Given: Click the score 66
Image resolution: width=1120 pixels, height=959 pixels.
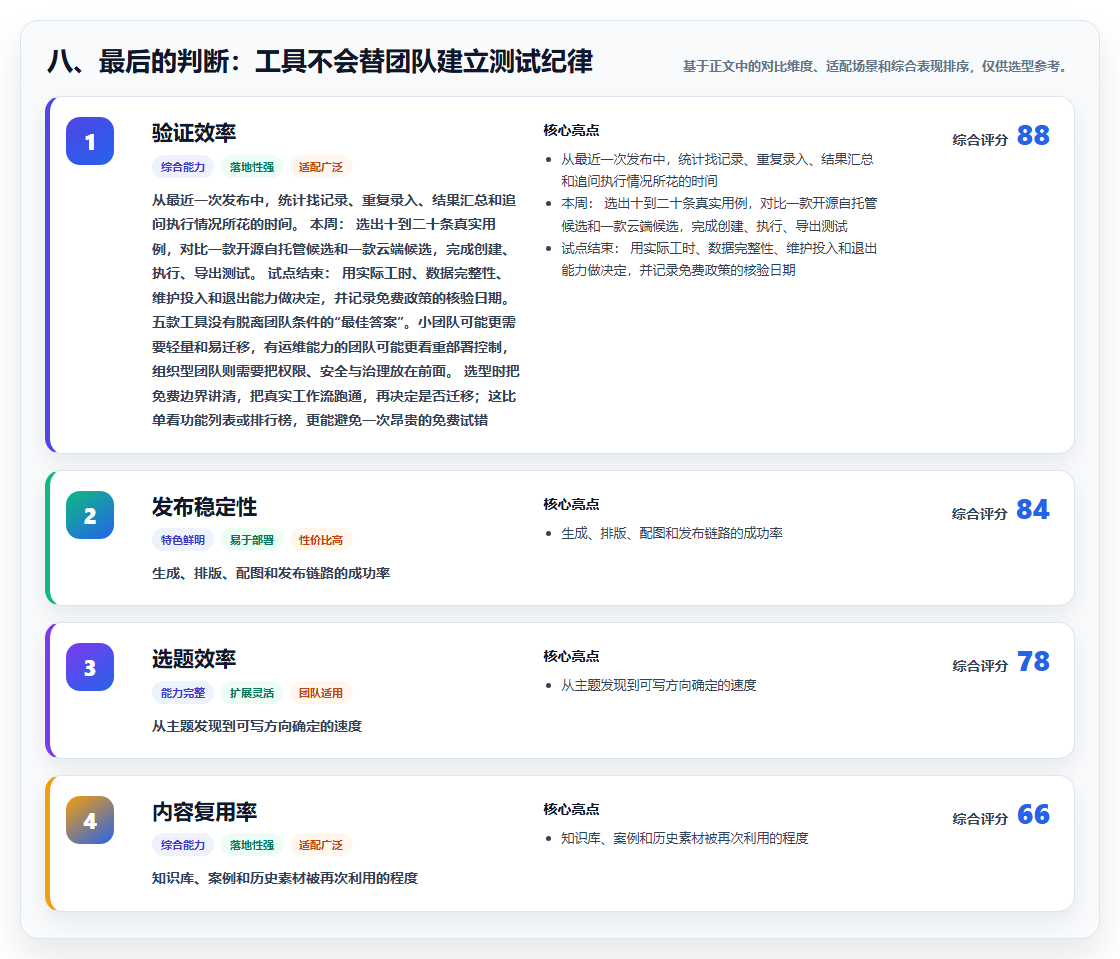Looking at the screenshot, I should pyautogui.click(x=1033, y=815).
